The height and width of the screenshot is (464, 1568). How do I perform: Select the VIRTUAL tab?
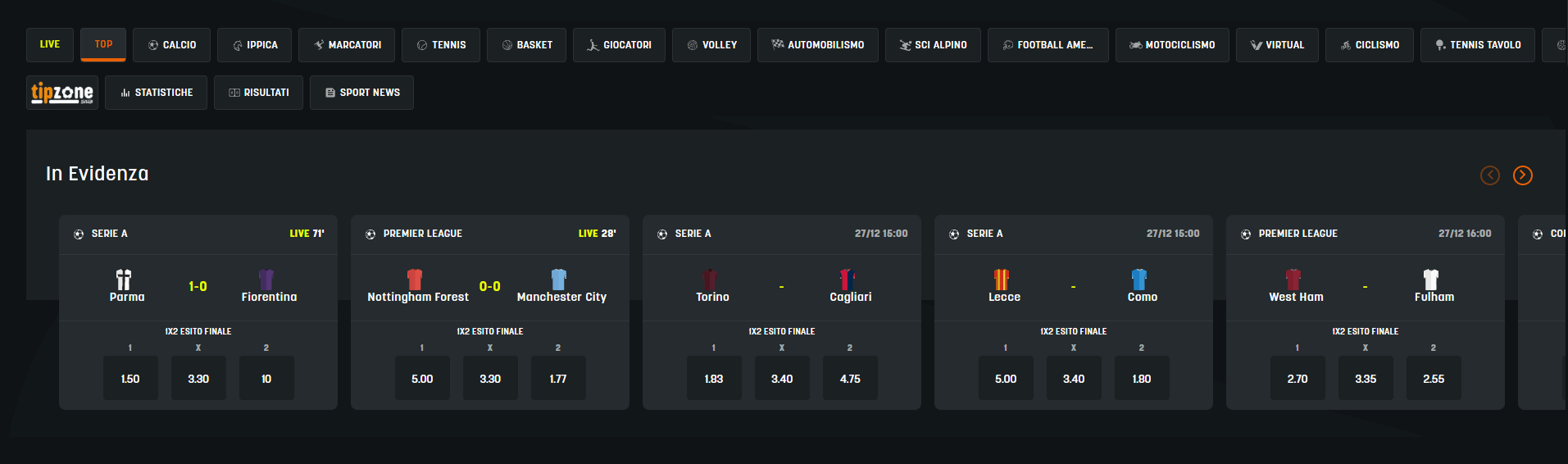[1277, 45]
